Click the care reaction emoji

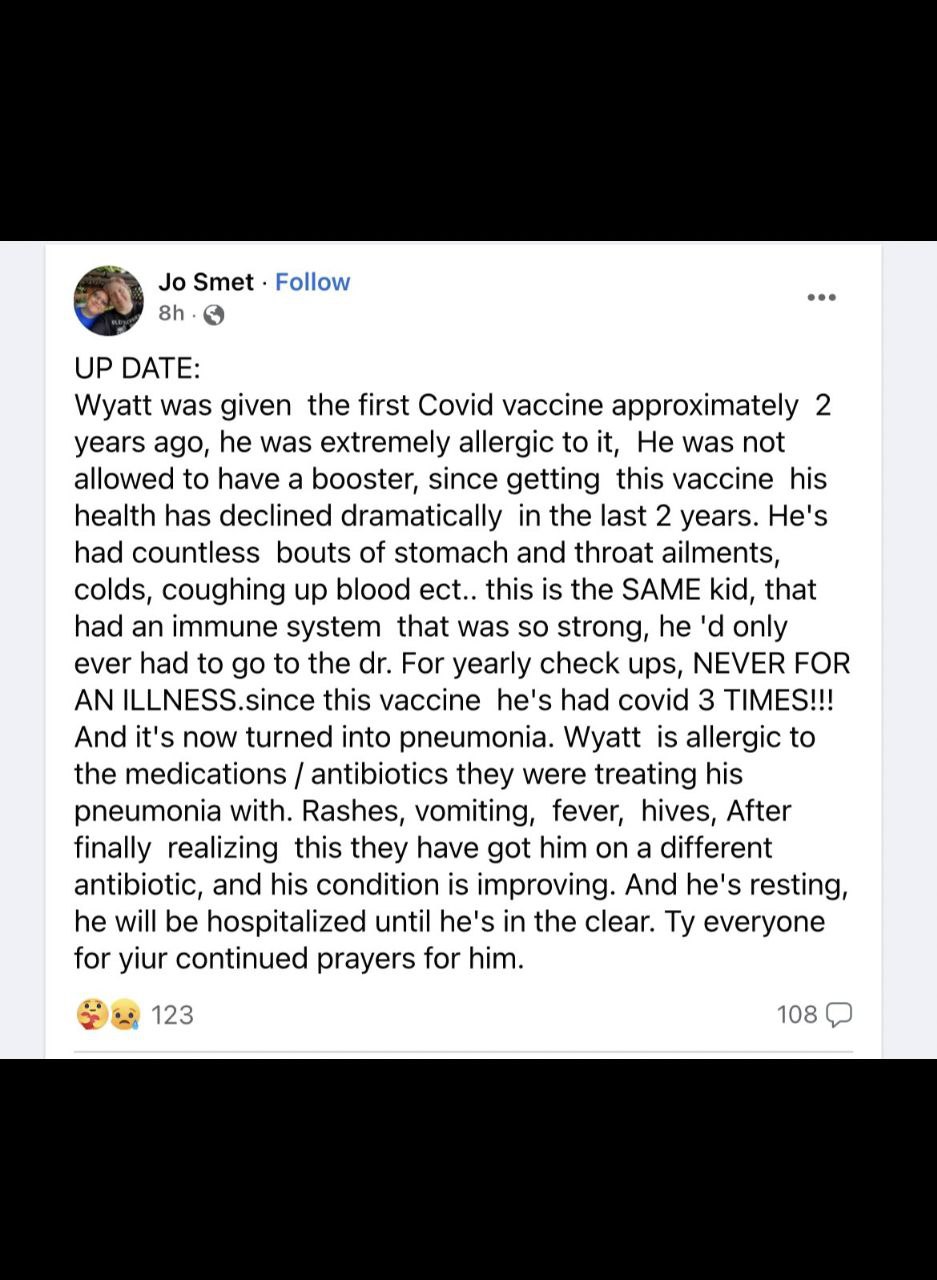point(90,1015)
